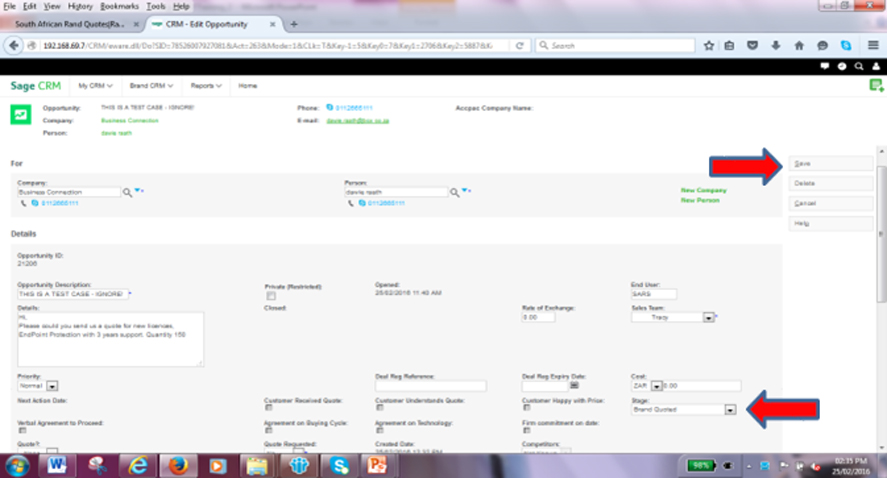Click the New Company link

[704, 191]
